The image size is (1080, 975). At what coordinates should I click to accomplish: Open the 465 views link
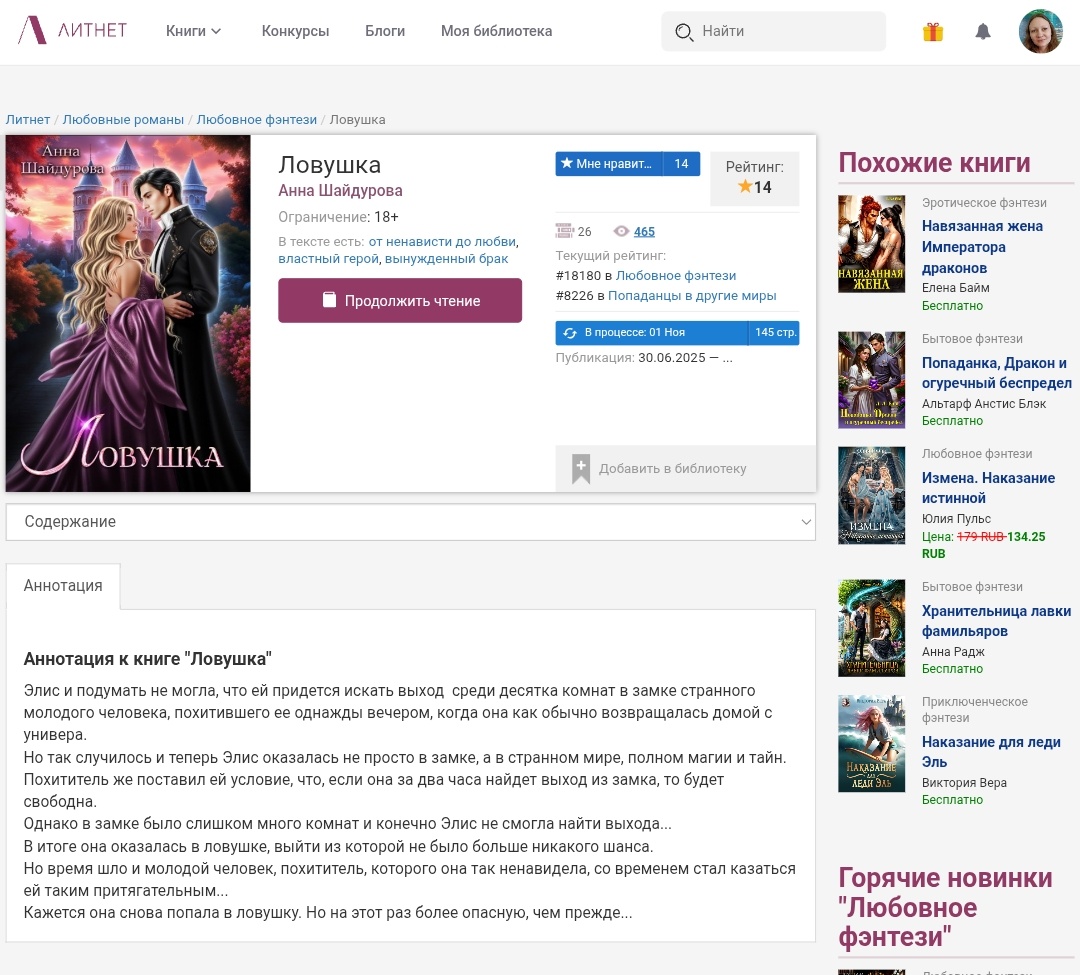[x=644, y=231]
